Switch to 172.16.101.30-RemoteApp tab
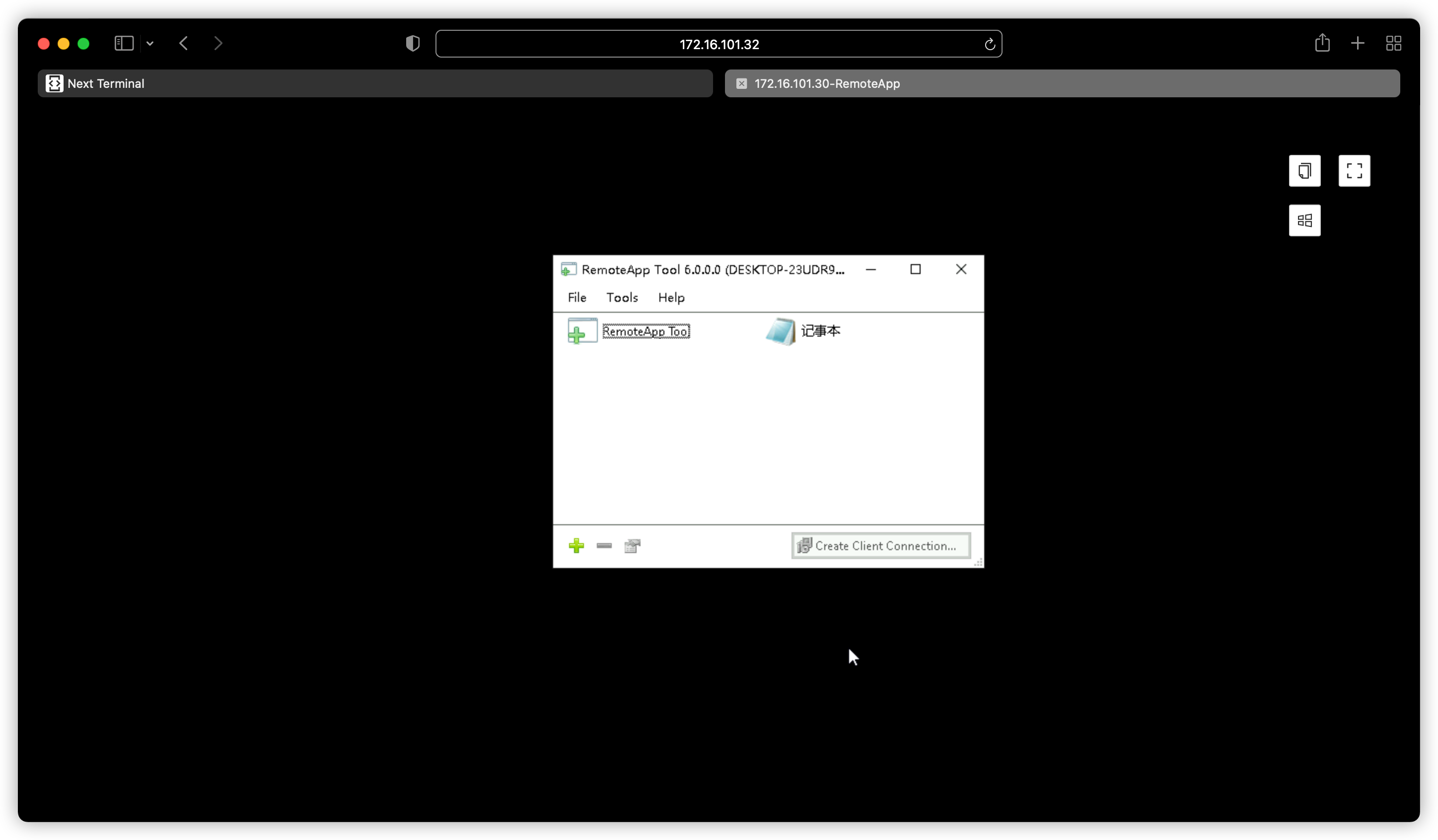Screen dimensions: 1438x840 pyautogui.click(x=1062, y=83)
